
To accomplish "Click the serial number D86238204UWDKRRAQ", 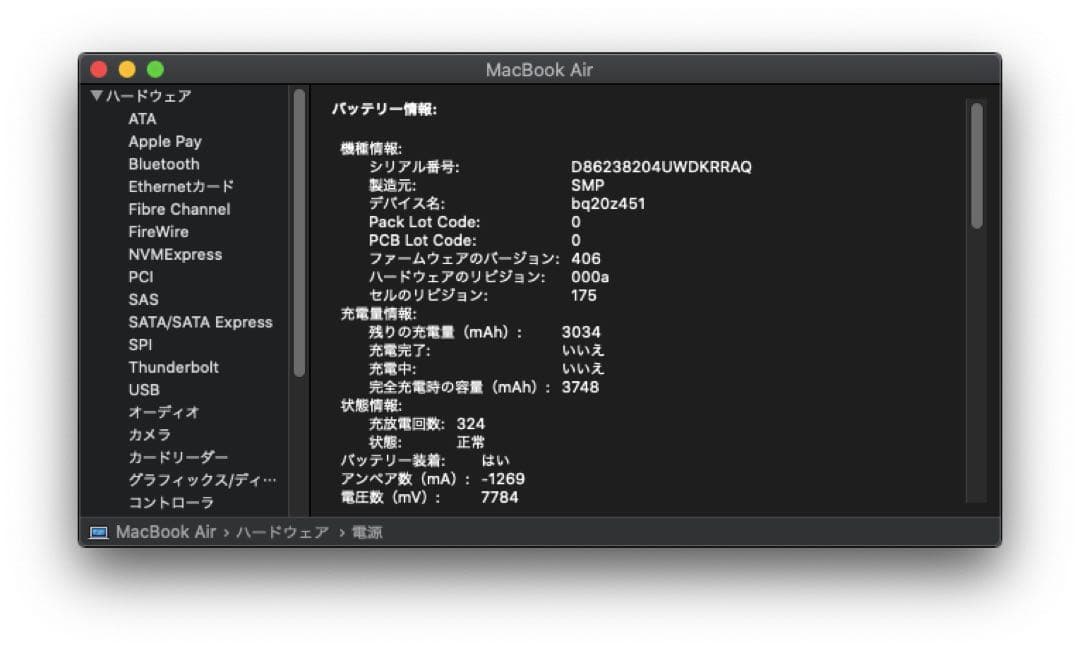I will click(661, 167).
